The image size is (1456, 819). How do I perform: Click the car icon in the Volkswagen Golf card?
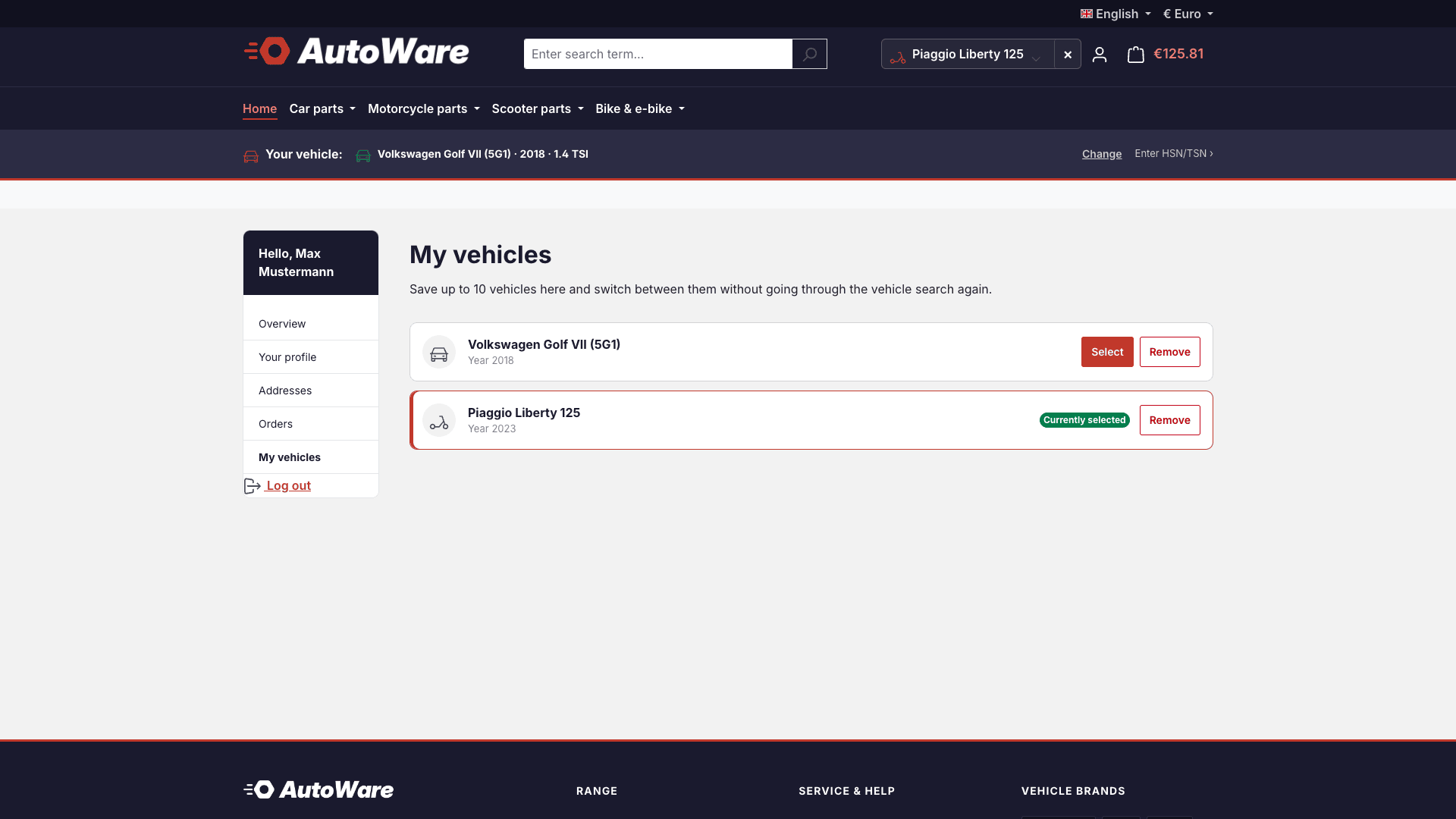pos(439,353)
